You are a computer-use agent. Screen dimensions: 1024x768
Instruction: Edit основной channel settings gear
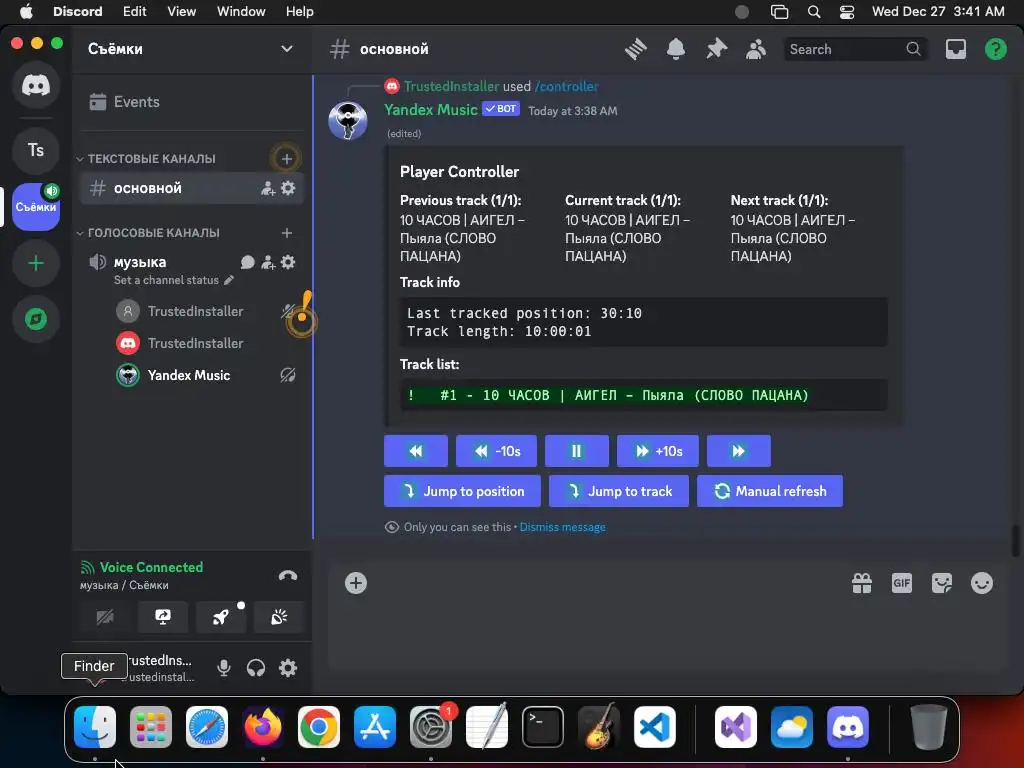tap(288, 188)
